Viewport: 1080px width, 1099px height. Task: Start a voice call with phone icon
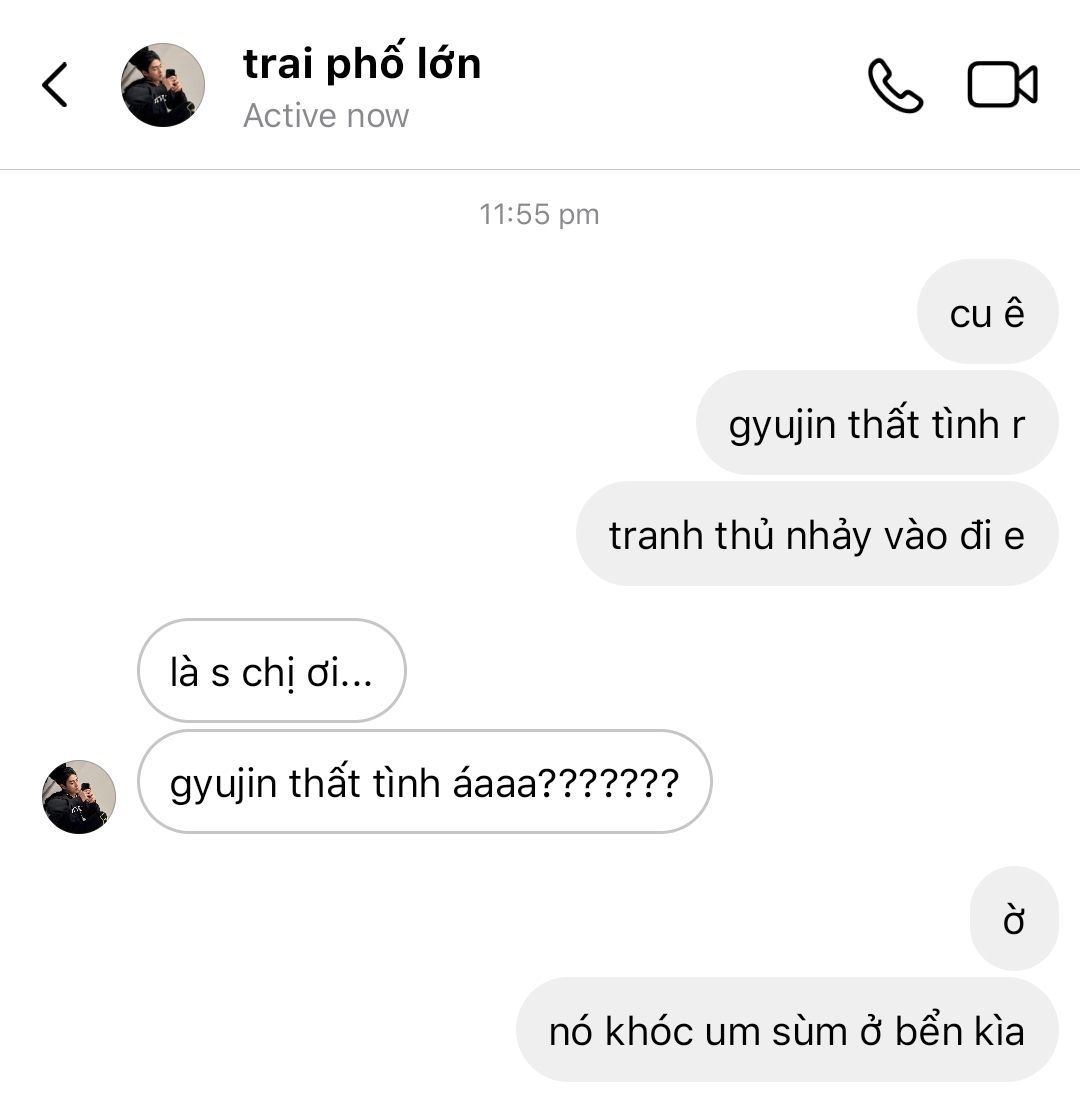(895, 86)
